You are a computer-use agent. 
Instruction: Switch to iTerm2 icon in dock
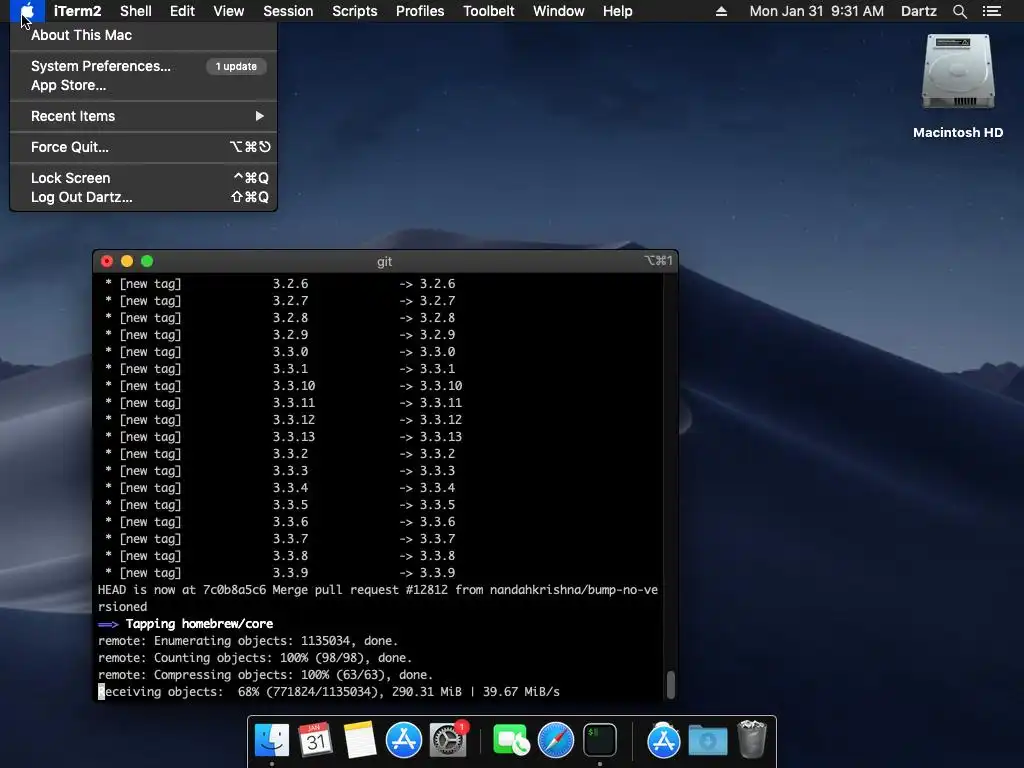(600, 740)
